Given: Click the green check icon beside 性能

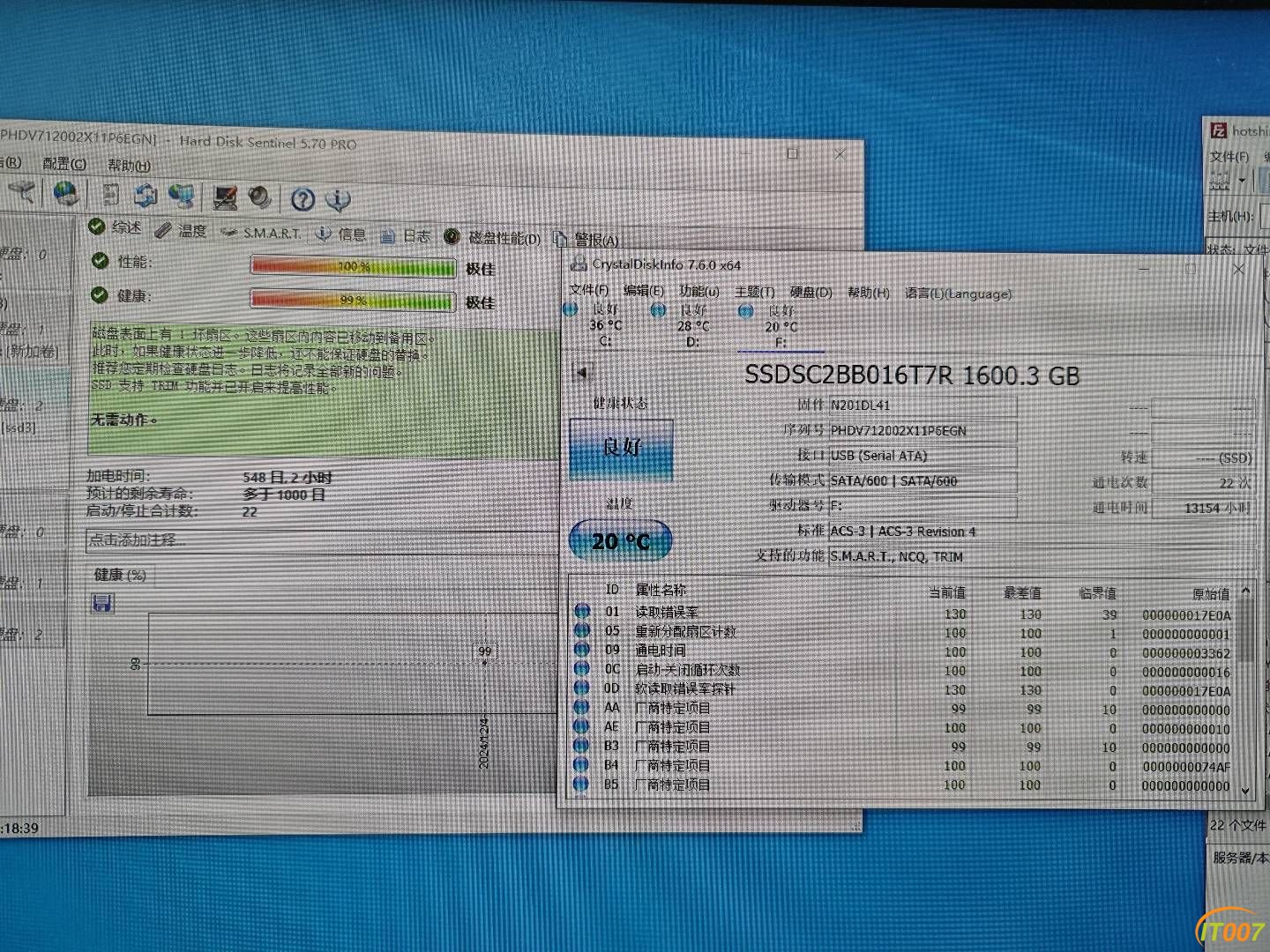Looking at the screenshot, I should click(x=100, y=261).
